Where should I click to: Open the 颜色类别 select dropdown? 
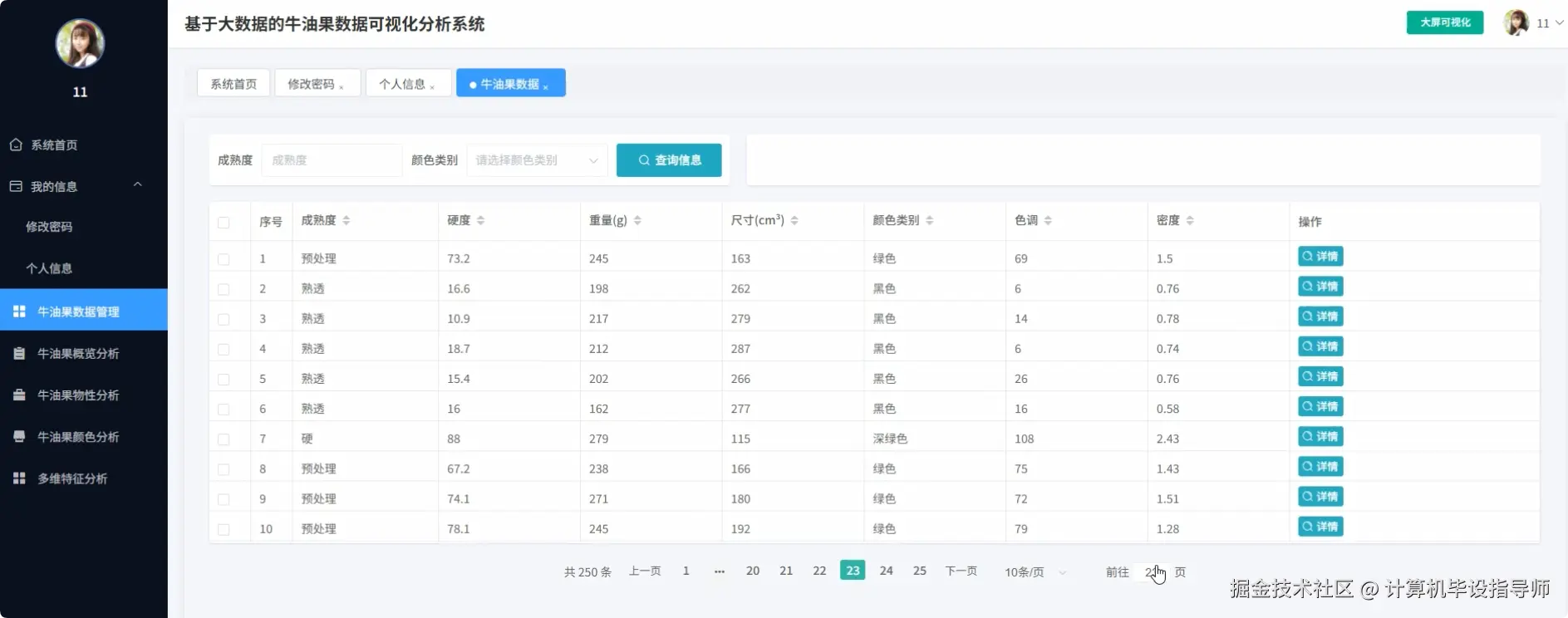[537, 160]
